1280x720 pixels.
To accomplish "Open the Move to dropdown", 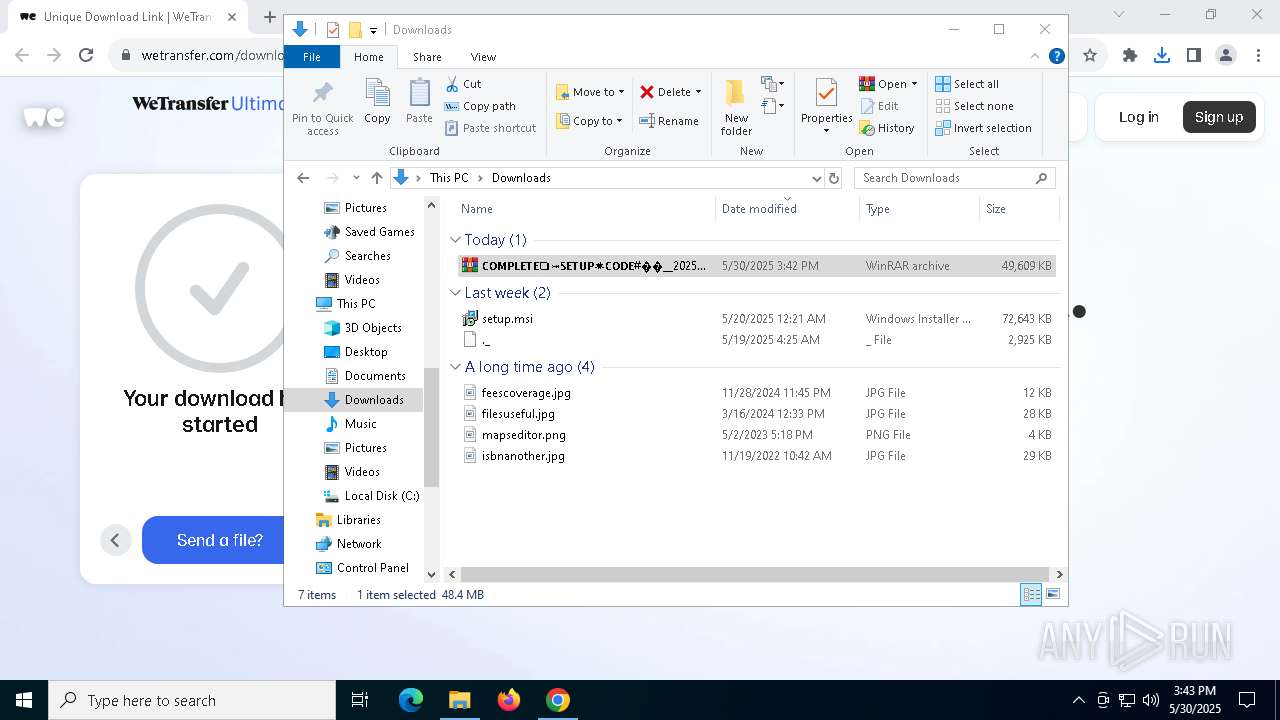I will click(x=590, y=92).
